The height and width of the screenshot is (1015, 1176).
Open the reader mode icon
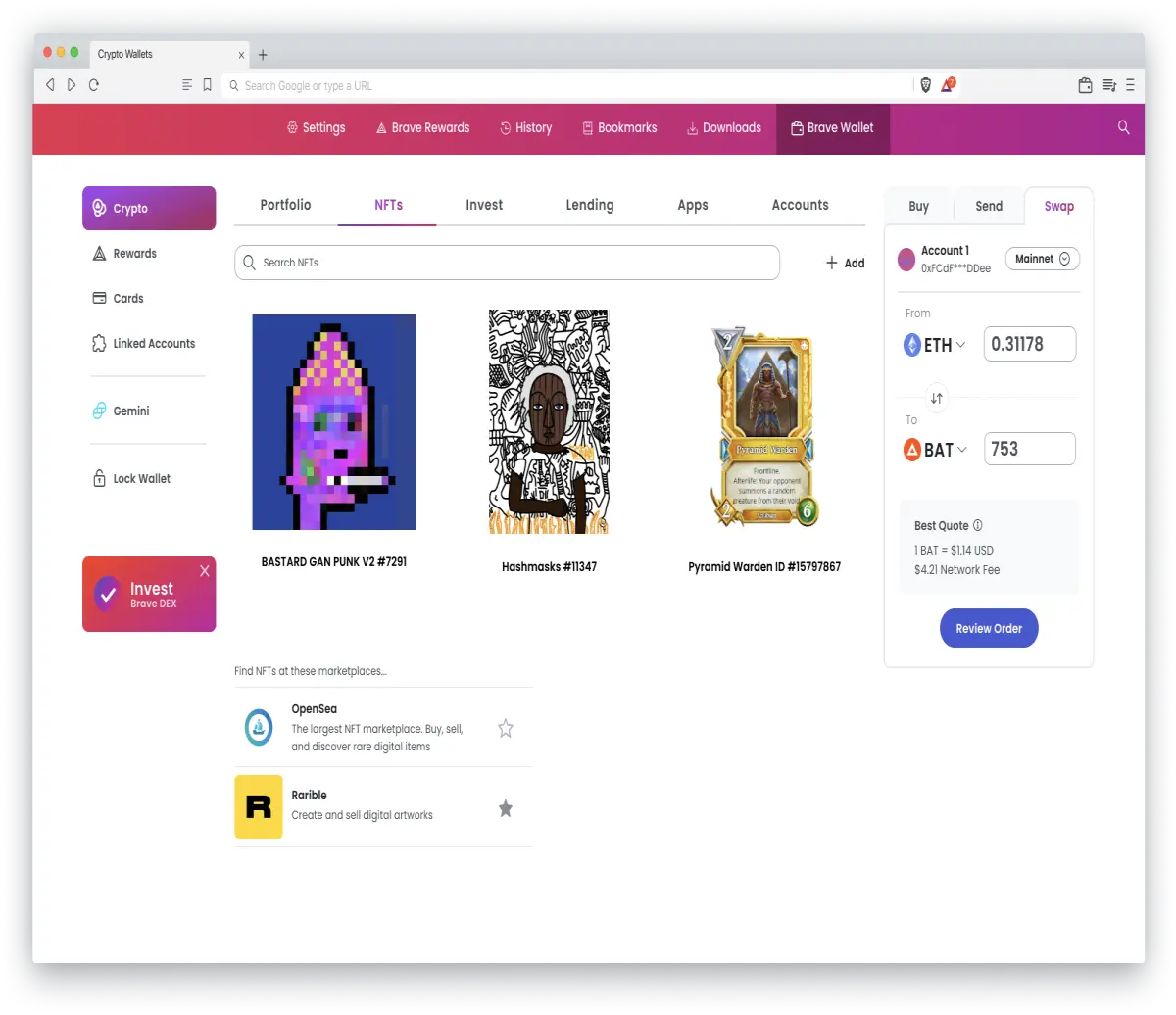pos(187,85)
